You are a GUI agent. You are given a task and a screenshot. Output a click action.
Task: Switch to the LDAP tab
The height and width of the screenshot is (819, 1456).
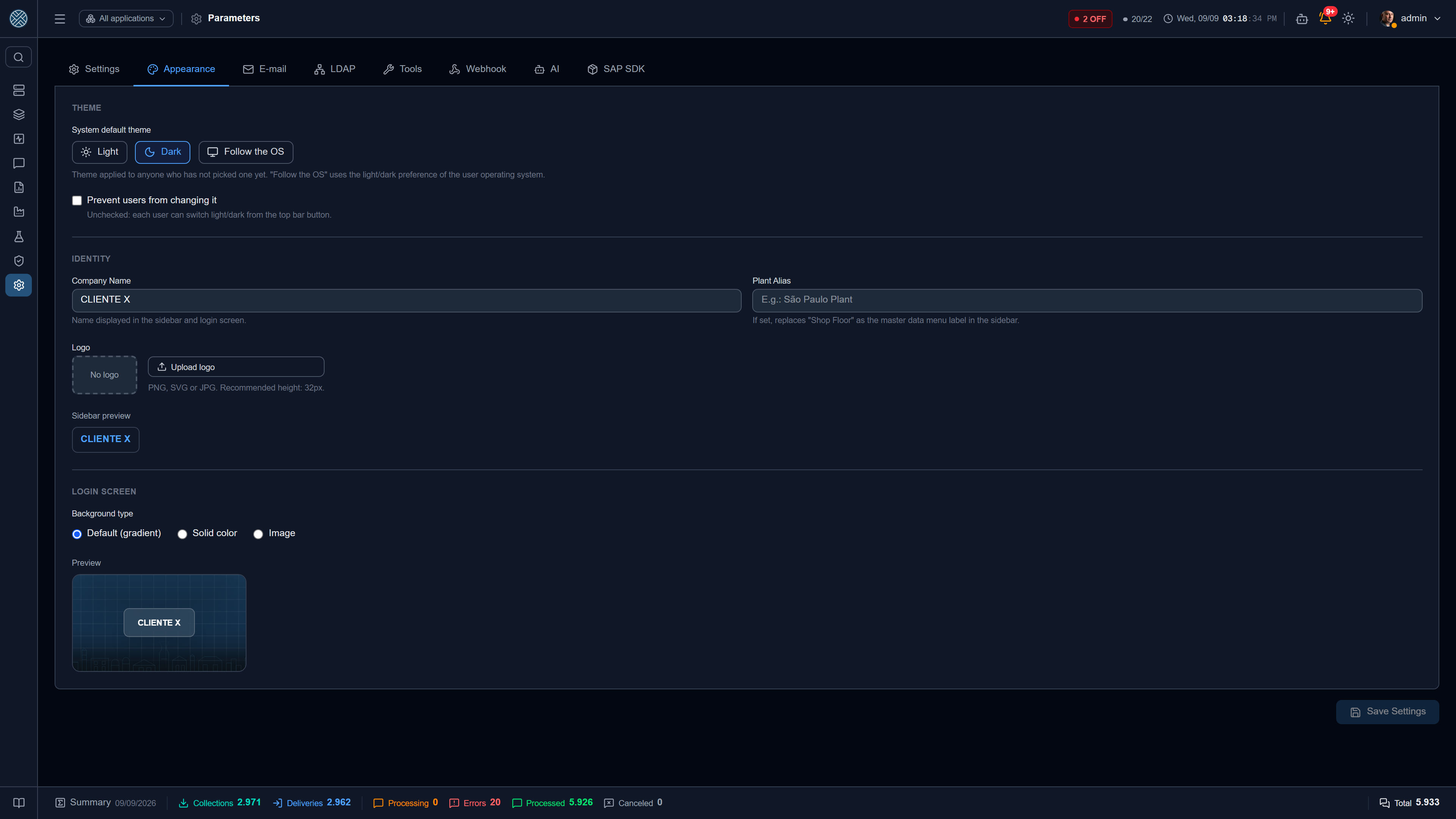click(334, 69)
